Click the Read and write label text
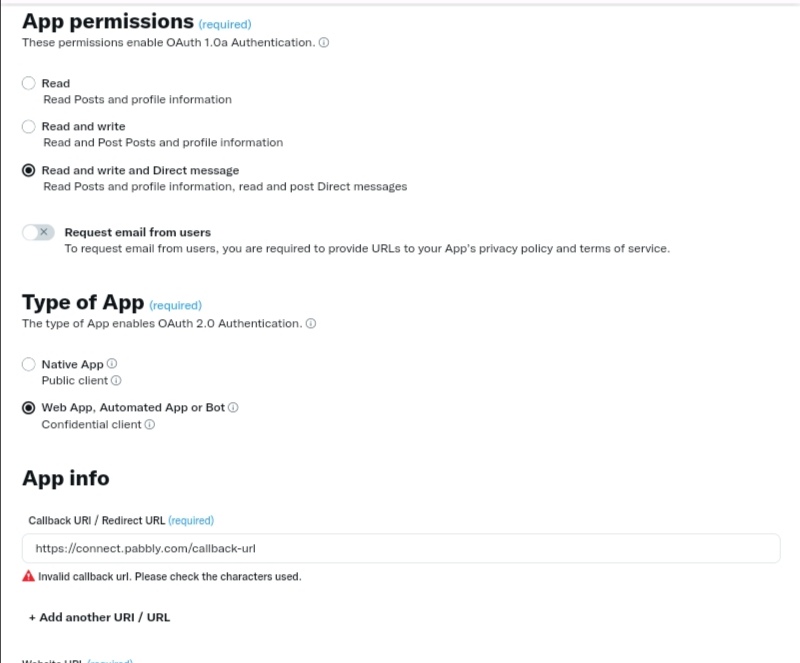This screenshot has height=663, width=800. [83, 126]
